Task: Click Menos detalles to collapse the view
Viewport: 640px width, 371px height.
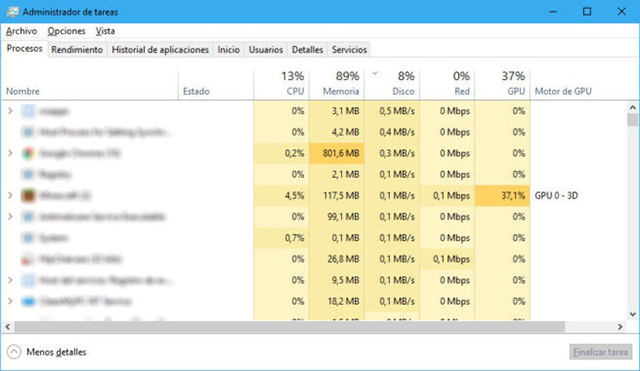Action: [x=56, y=352]
